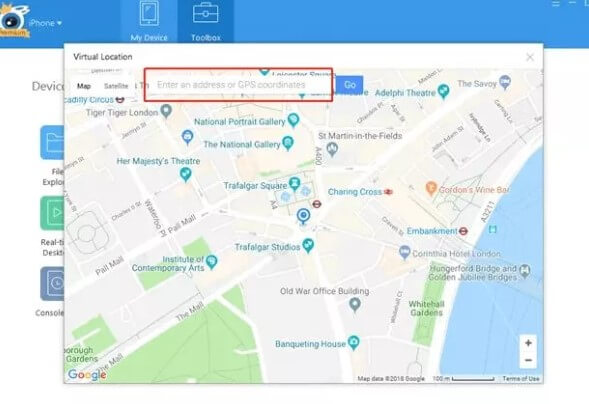Viewport: 589px width, 404px height.
Task: Zoom in on the map
Action: click(528, 343)
